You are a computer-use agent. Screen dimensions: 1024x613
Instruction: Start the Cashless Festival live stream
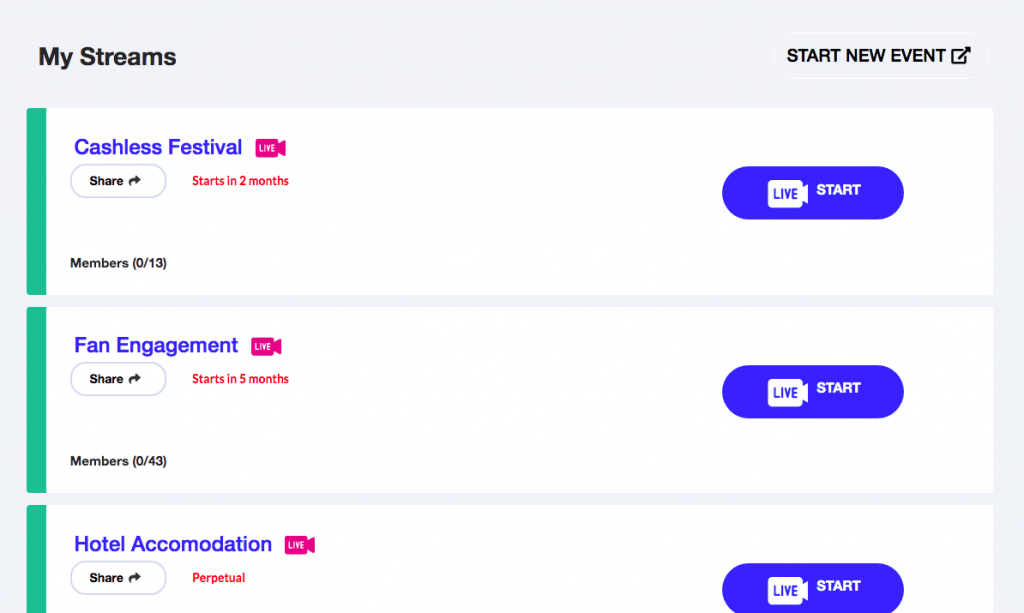[812, 192]
